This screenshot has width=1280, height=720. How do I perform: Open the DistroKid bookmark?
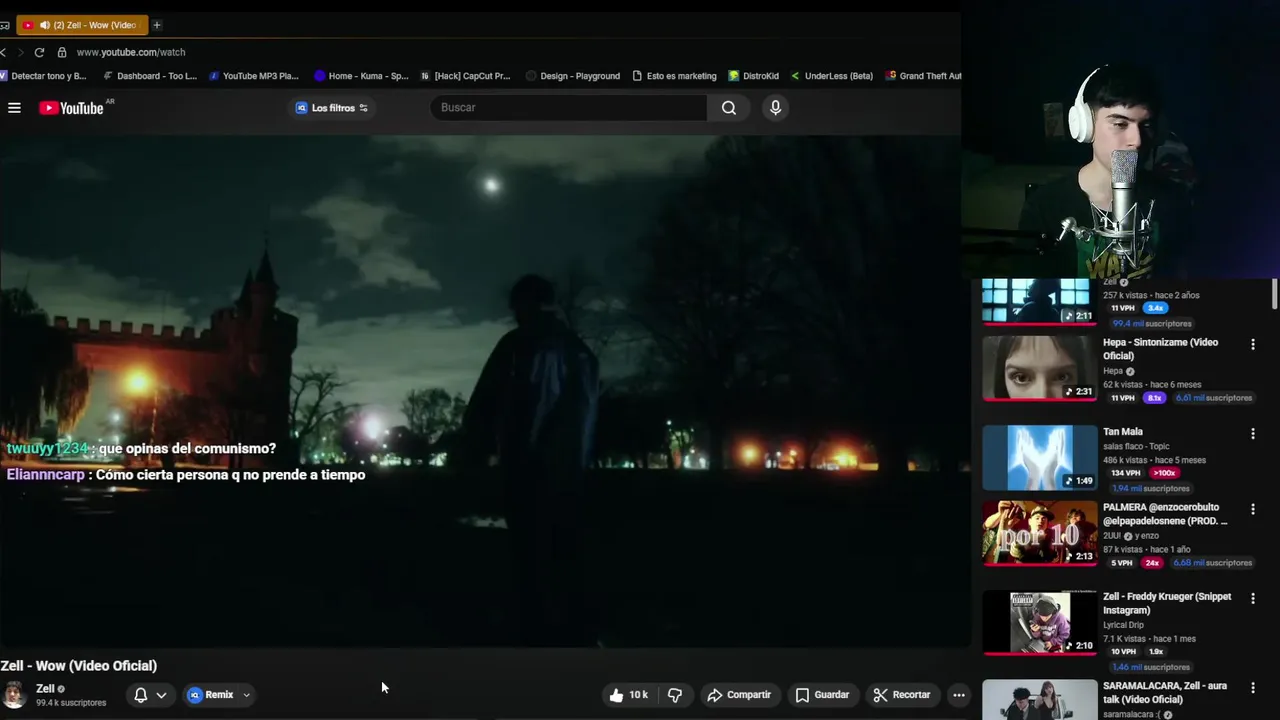[754, 76]
